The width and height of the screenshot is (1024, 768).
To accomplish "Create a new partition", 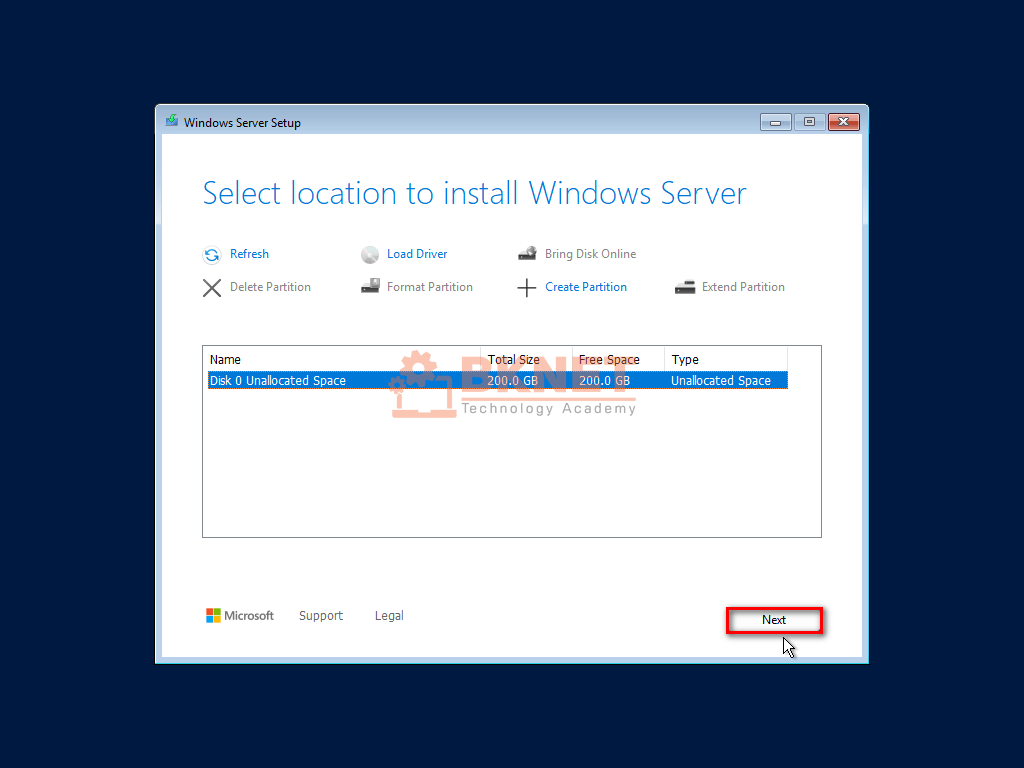I will tap(572, 287).
